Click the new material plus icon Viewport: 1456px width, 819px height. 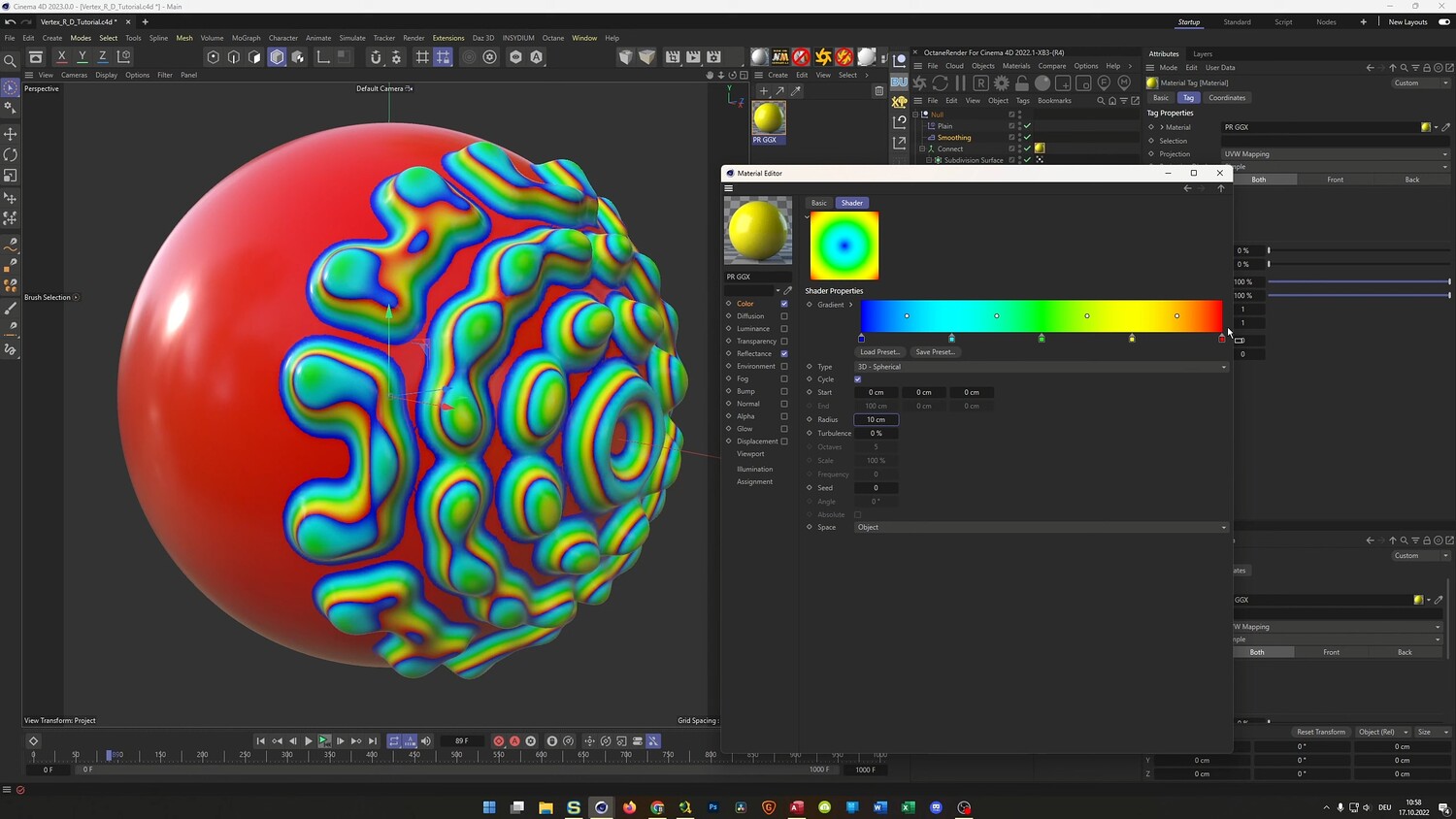[x=763, y=91]
